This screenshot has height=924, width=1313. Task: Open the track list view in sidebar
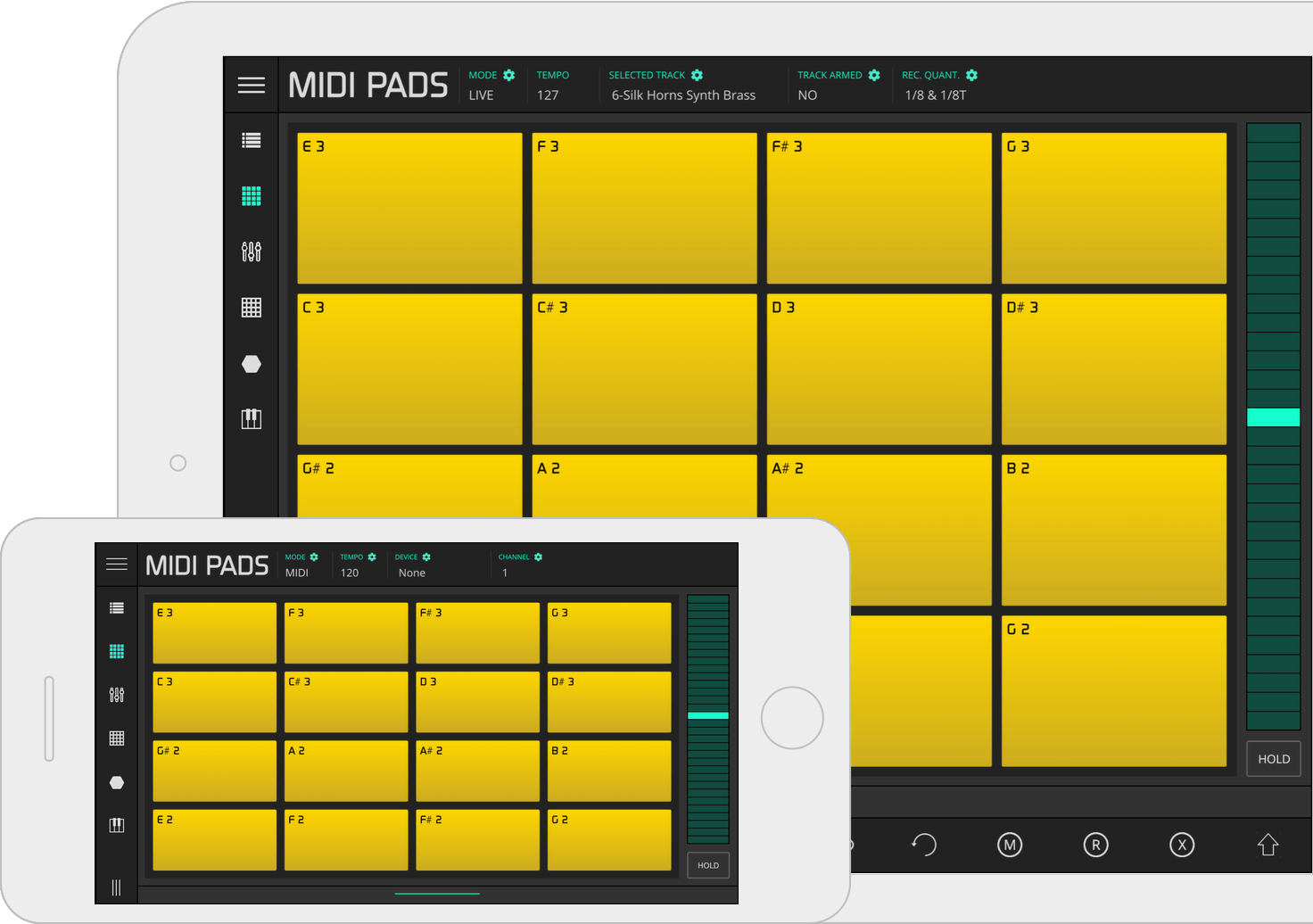[251, 140]
